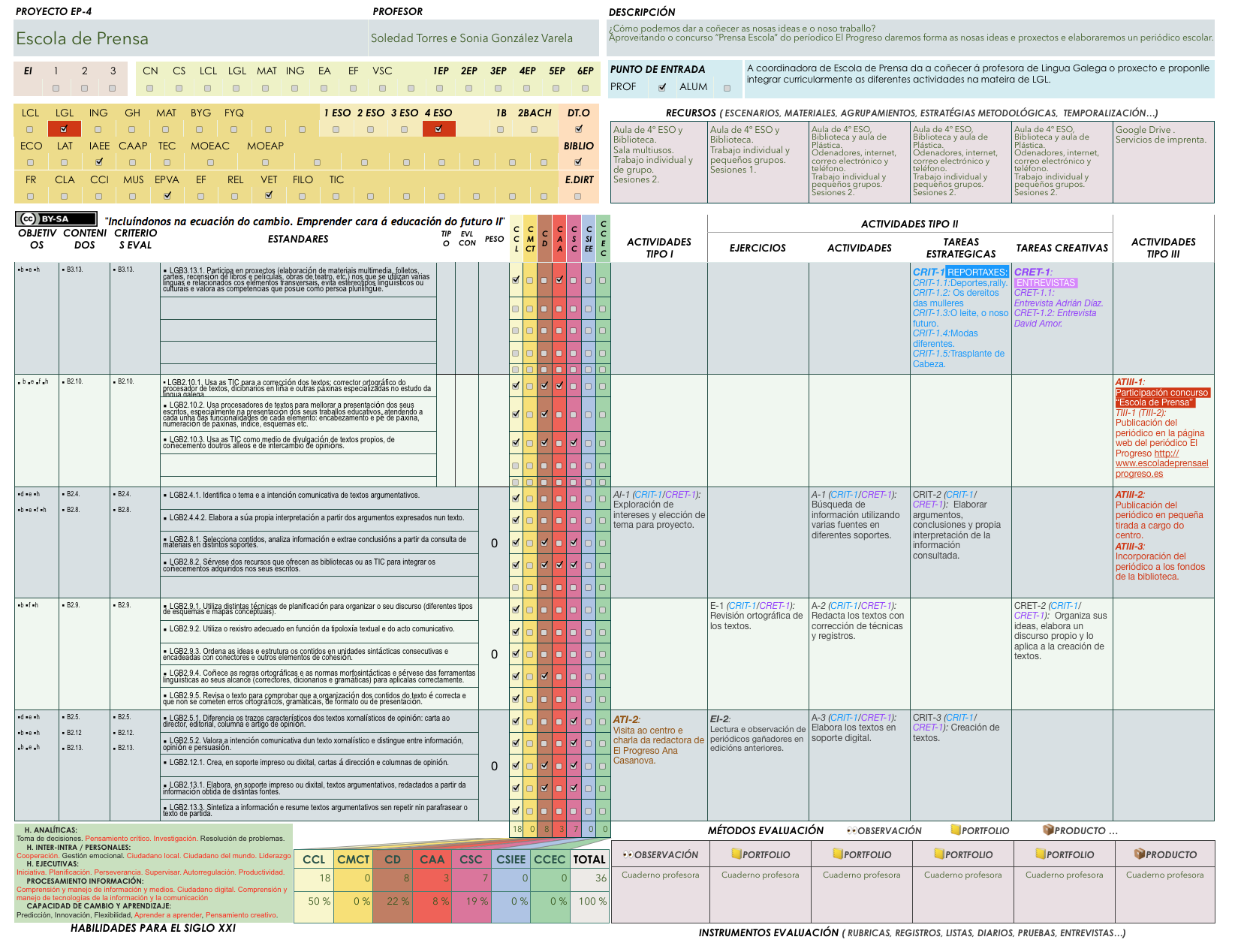Select the Producto box icon above Cuaderno profesora

click(x=1139, y=854)
